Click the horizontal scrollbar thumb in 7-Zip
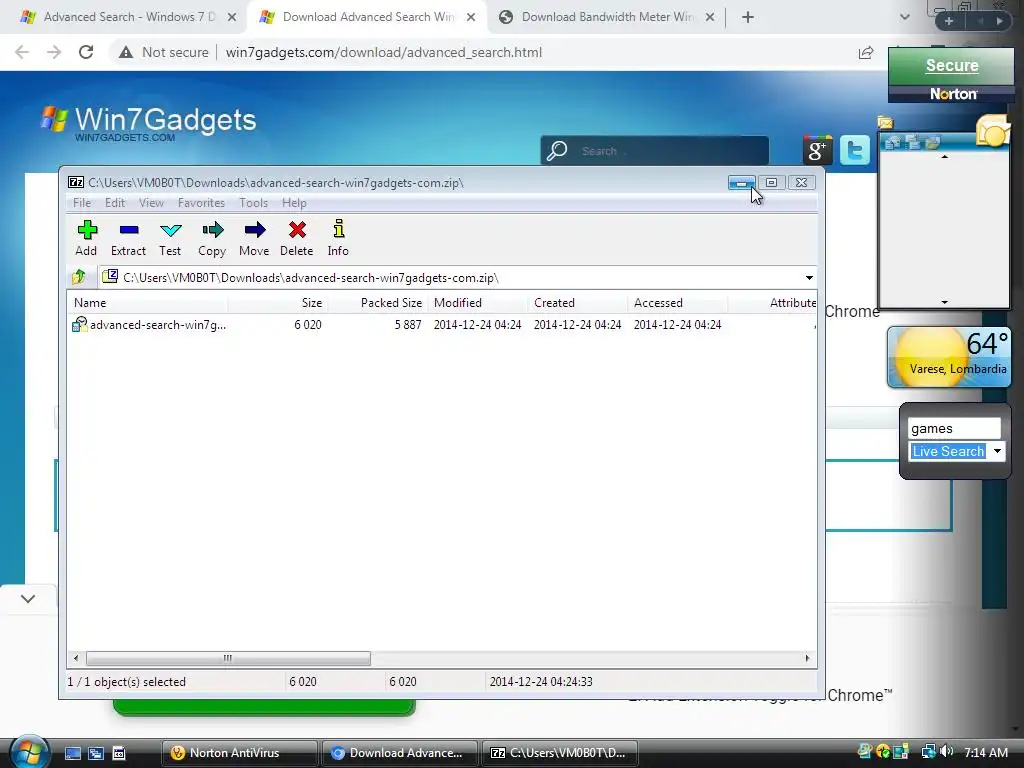The height and width of the screenshot is (768, 1024). coord(228,658)
